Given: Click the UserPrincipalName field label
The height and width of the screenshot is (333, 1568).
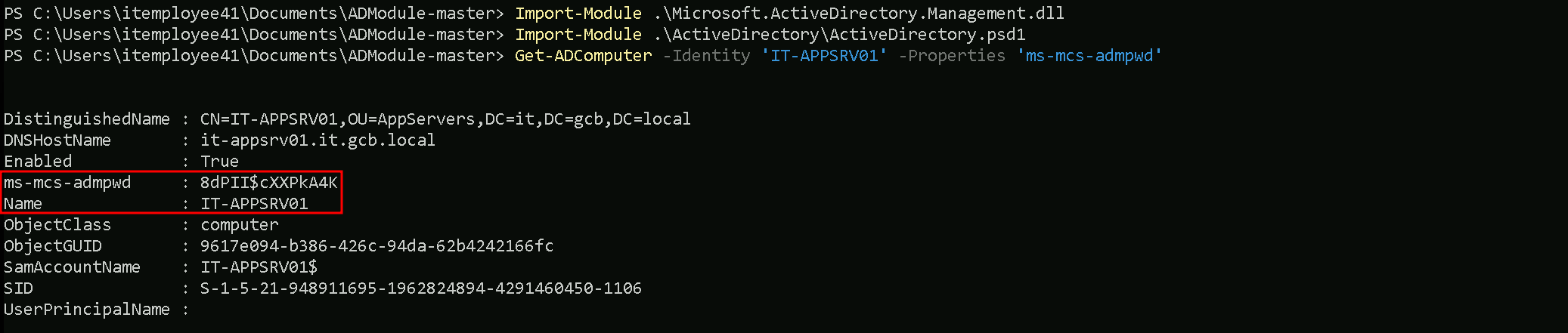Looking at the screenshot, I should point(86,310).
